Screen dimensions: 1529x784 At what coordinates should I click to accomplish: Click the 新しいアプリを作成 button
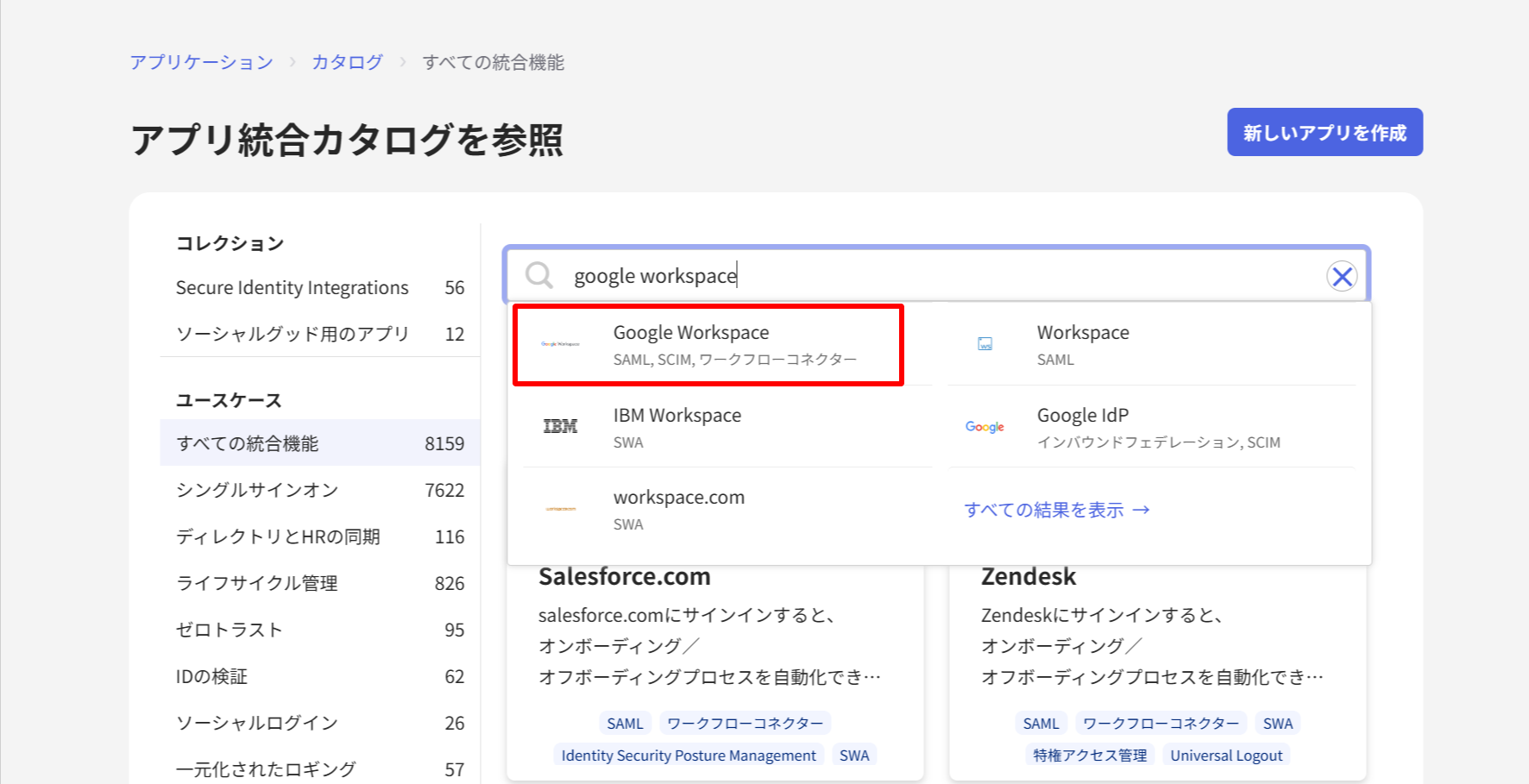(x=1325, y=132)
